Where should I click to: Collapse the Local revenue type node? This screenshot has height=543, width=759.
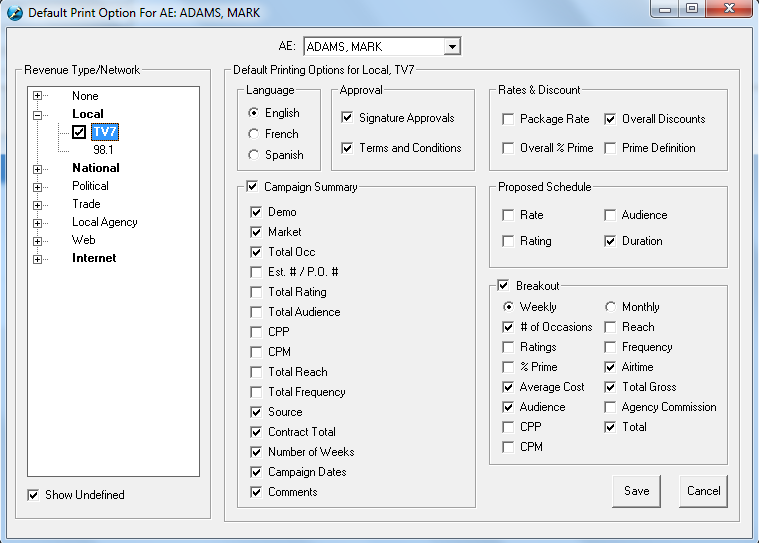[39, 115]
